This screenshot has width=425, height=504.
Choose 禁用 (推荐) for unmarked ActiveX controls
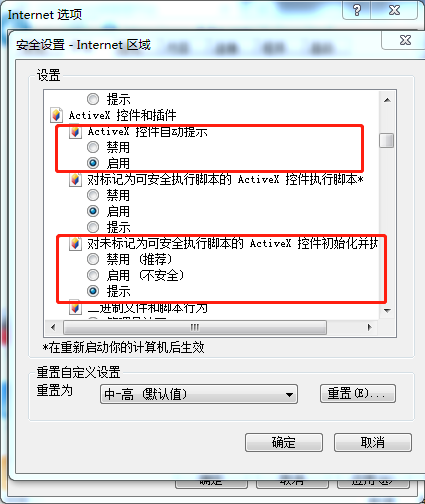click(93, 259)
